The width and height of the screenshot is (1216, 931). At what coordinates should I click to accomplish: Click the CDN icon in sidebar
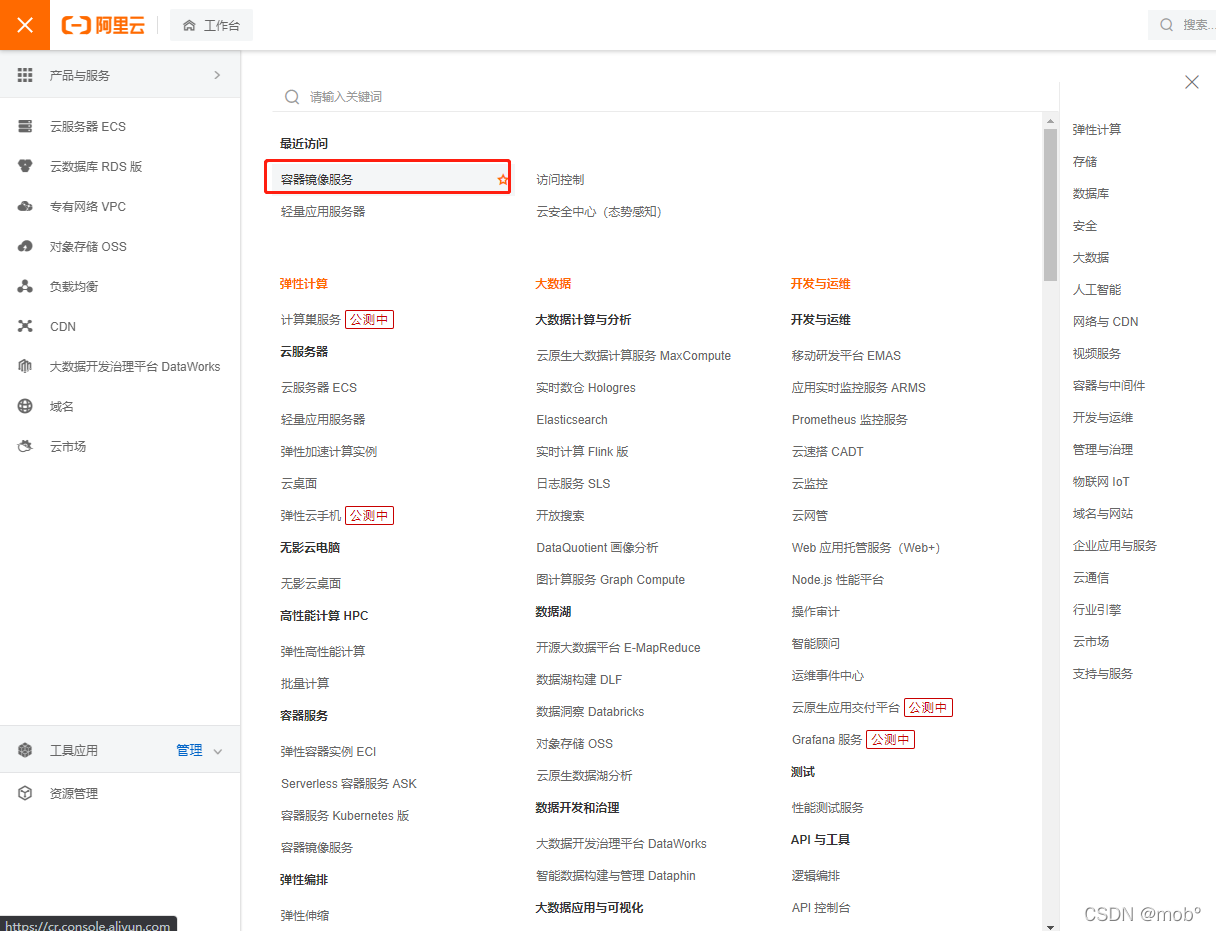[x=25, y=326]
